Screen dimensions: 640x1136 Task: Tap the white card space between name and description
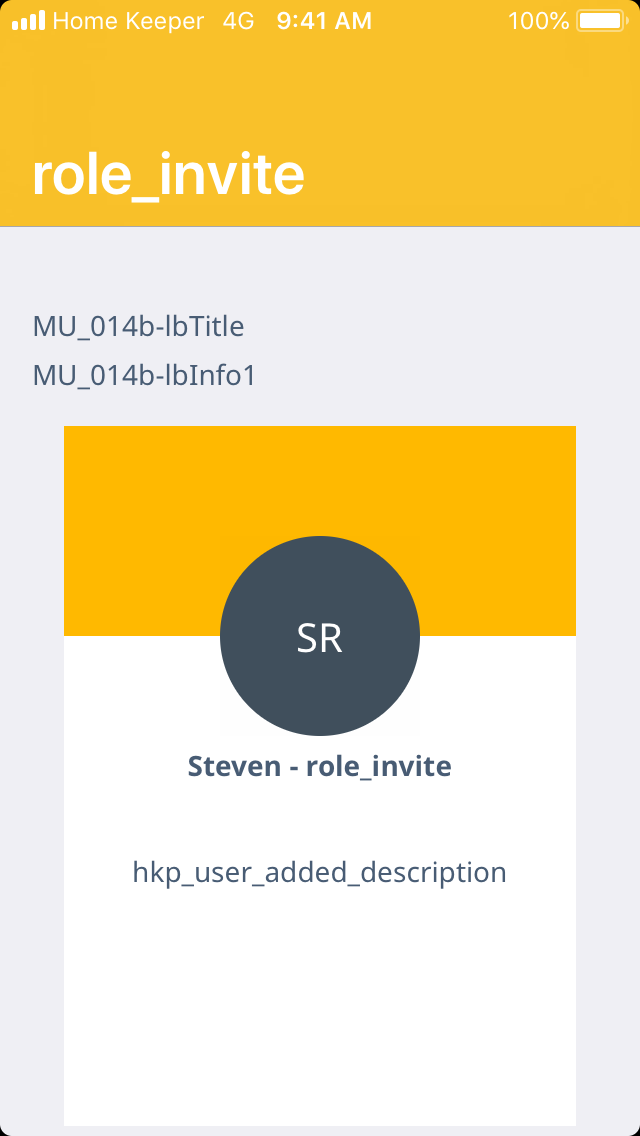pos(320,820)
